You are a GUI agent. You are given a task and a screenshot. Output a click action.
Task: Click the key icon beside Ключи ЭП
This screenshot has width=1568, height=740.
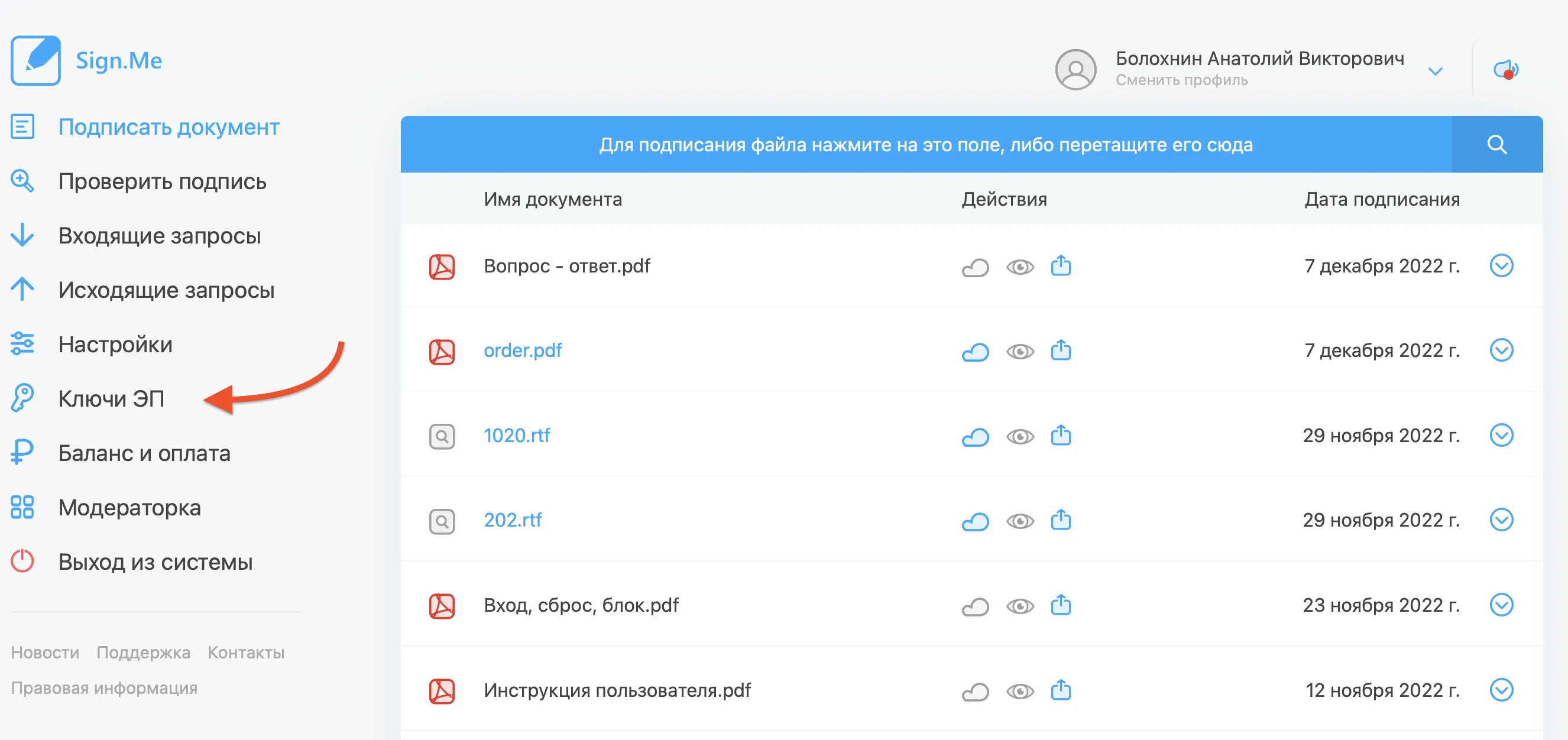coord(22,398)
